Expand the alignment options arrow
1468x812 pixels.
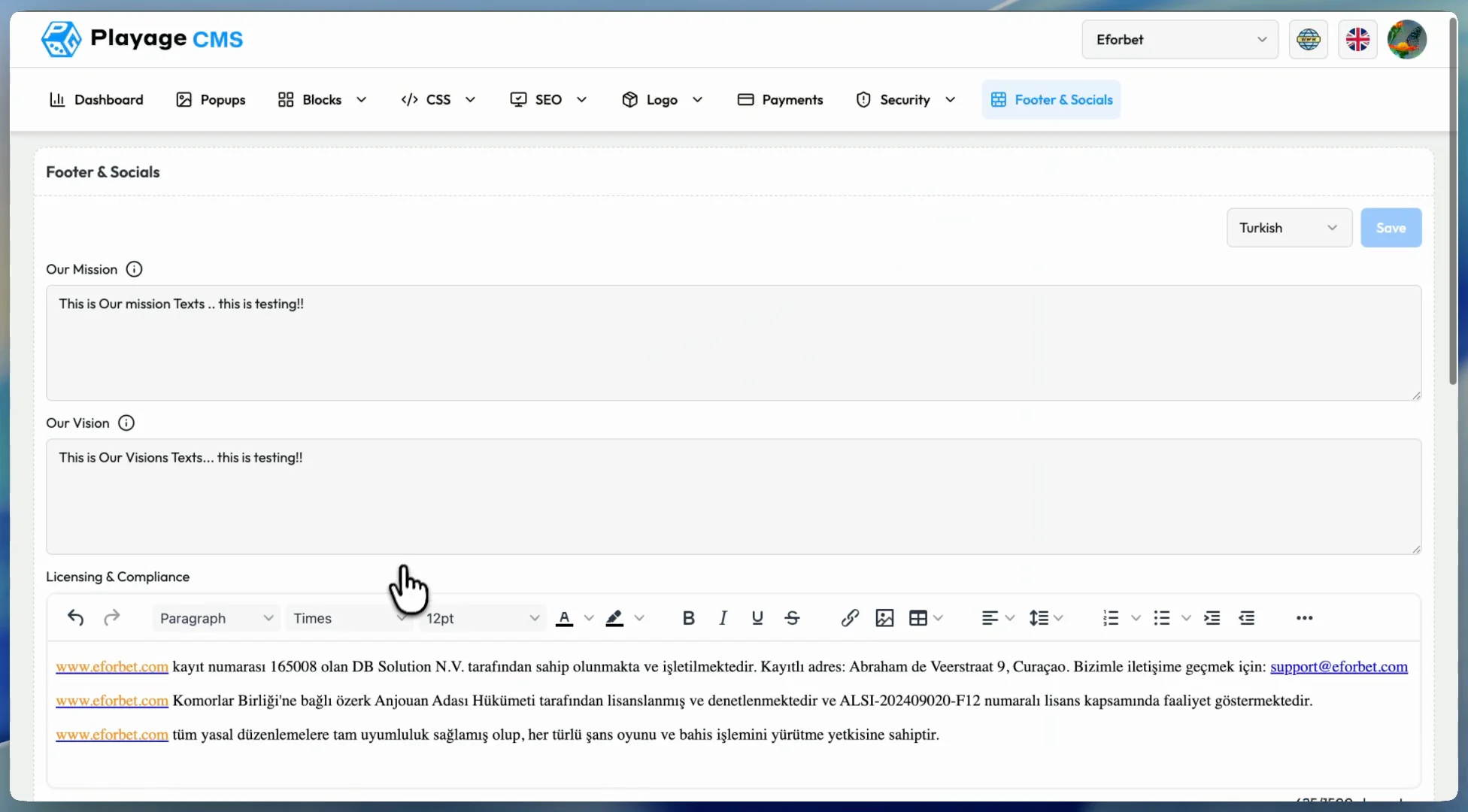point(1010,618)
